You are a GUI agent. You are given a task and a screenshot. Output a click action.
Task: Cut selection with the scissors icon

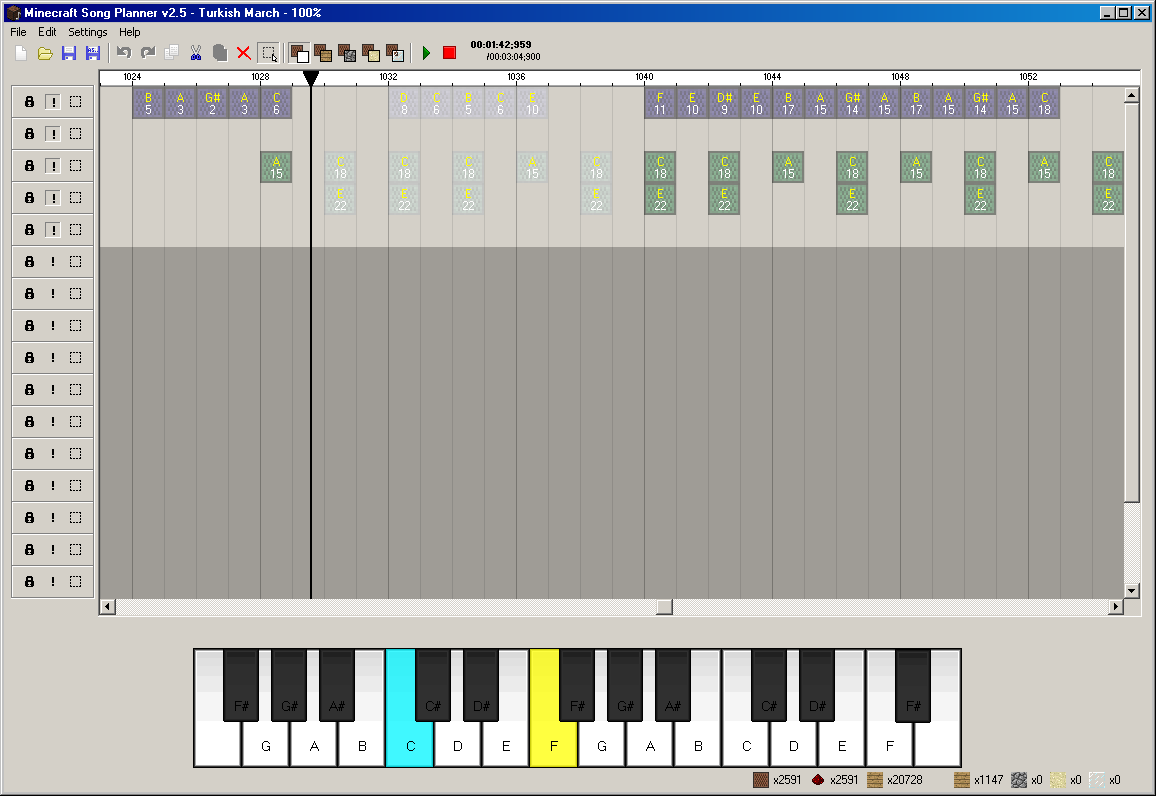[195, 53]
